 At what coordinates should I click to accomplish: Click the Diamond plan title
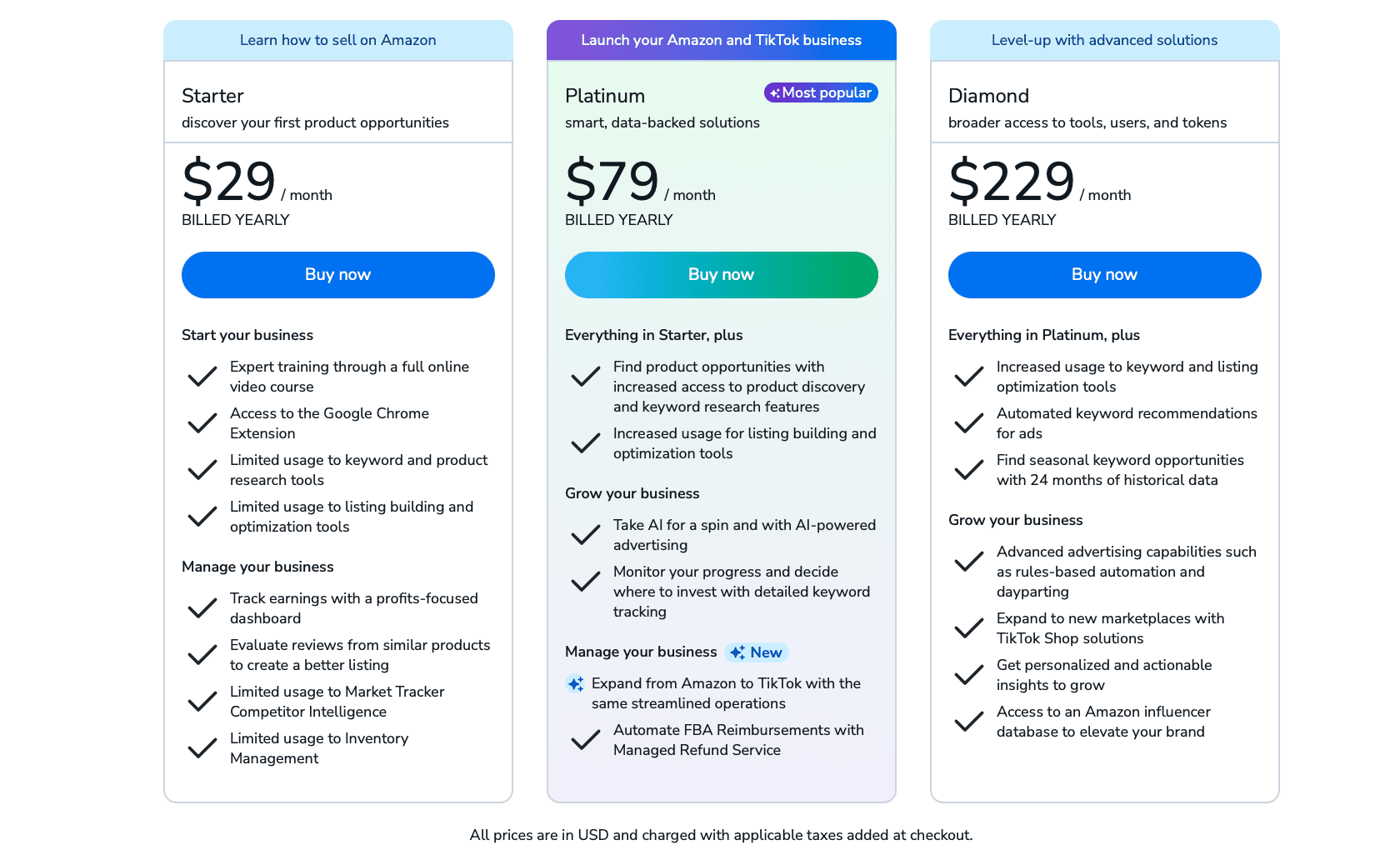click(988, 96)
